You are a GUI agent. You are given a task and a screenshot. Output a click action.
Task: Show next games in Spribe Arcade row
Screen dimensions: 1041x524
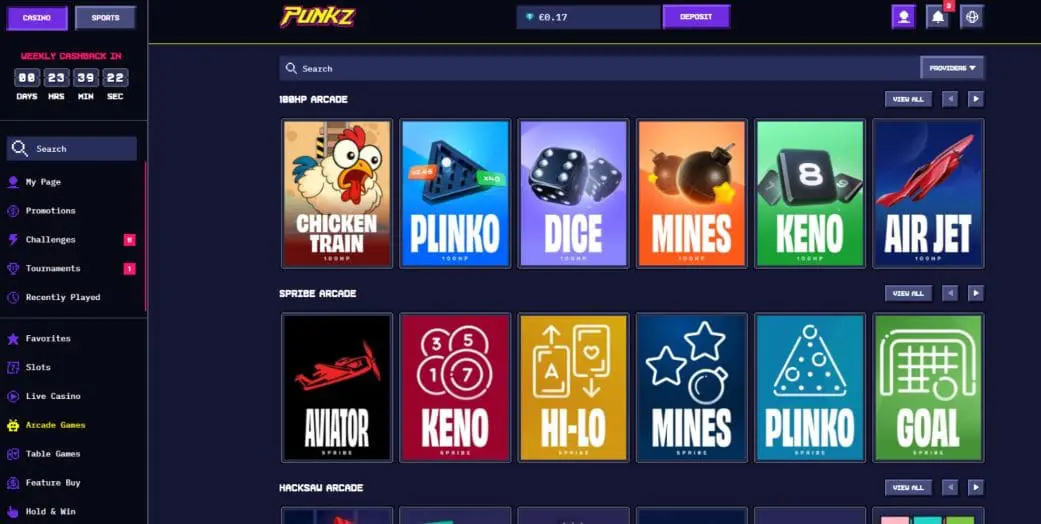tap(975, 293)
